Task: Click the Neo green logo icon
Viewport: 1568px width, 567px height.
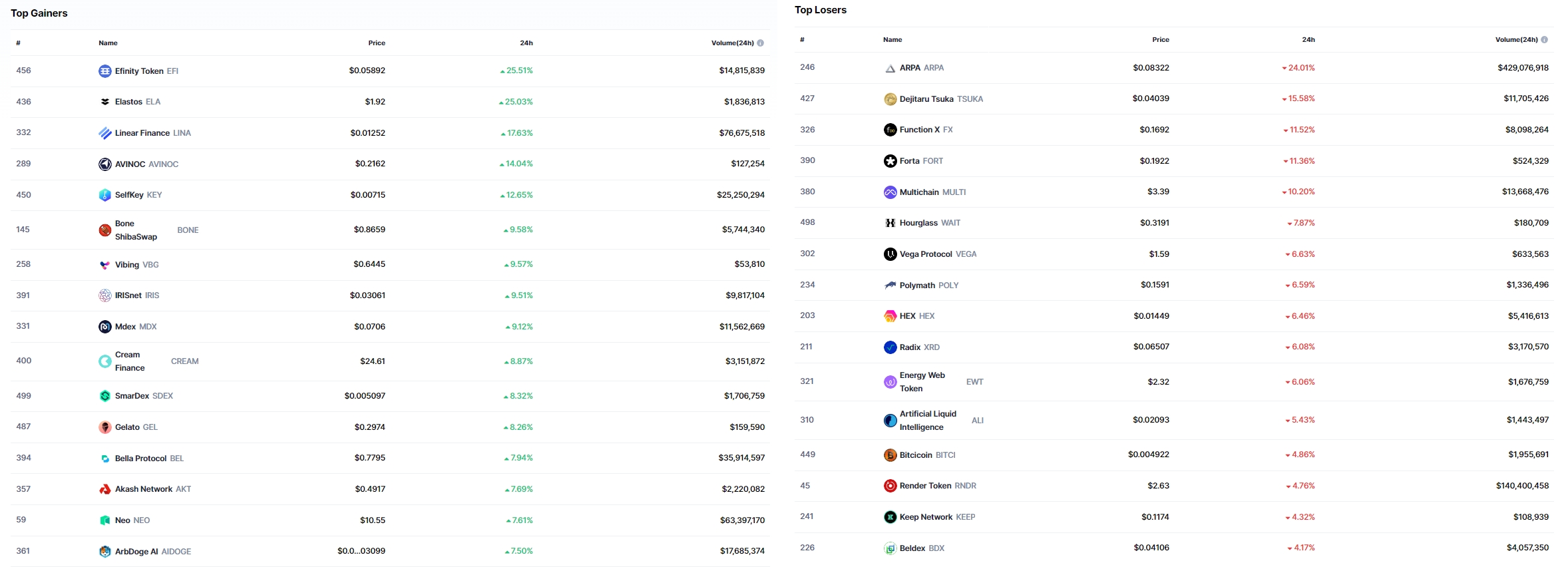Action: point(104,520)
